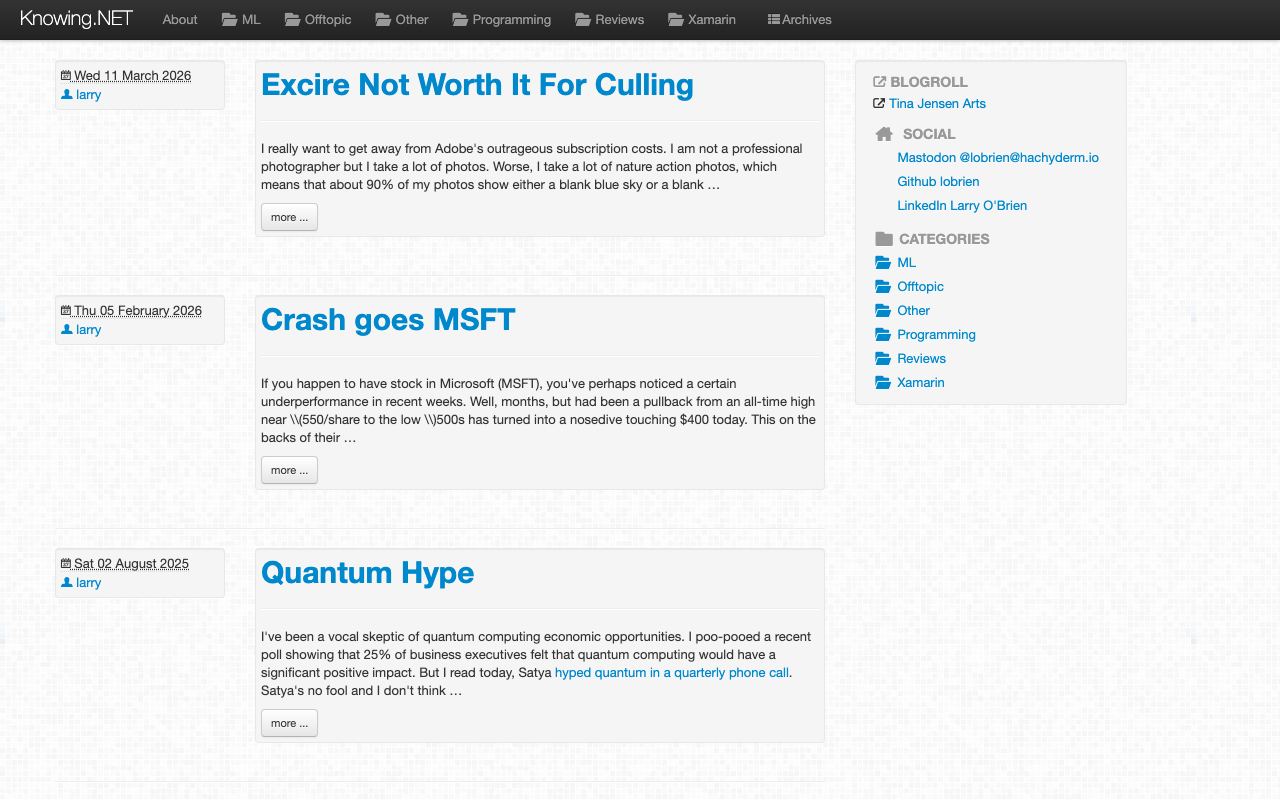Visit Tina Jensen Arts blogroll link
Screen dimensions: 1280x800
937,103
